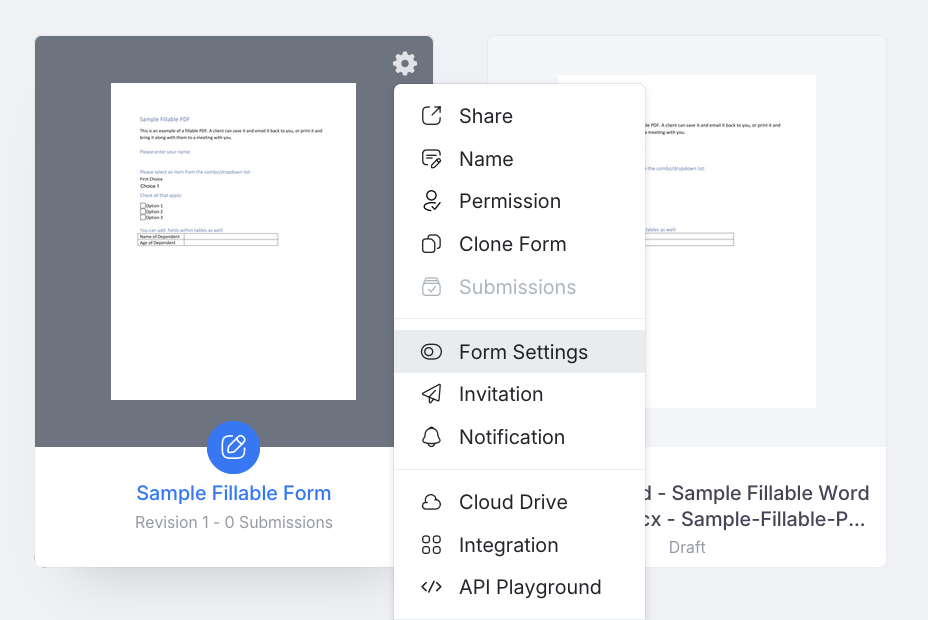Image resolution: width=928 pixels, height=620 pixels.
Task: Click the Integration grid icon
Action: pyautogui.click(x=431, y=545)
